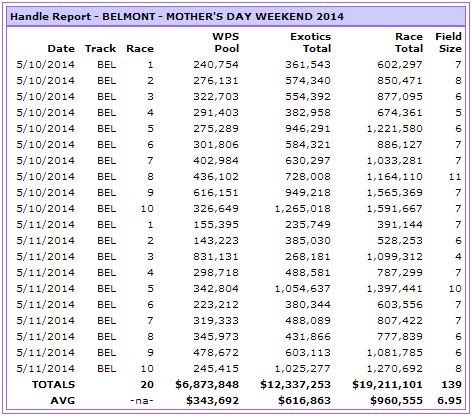Select the $343,692 average WPS pool
472x418 pixels.
[212, 401]
